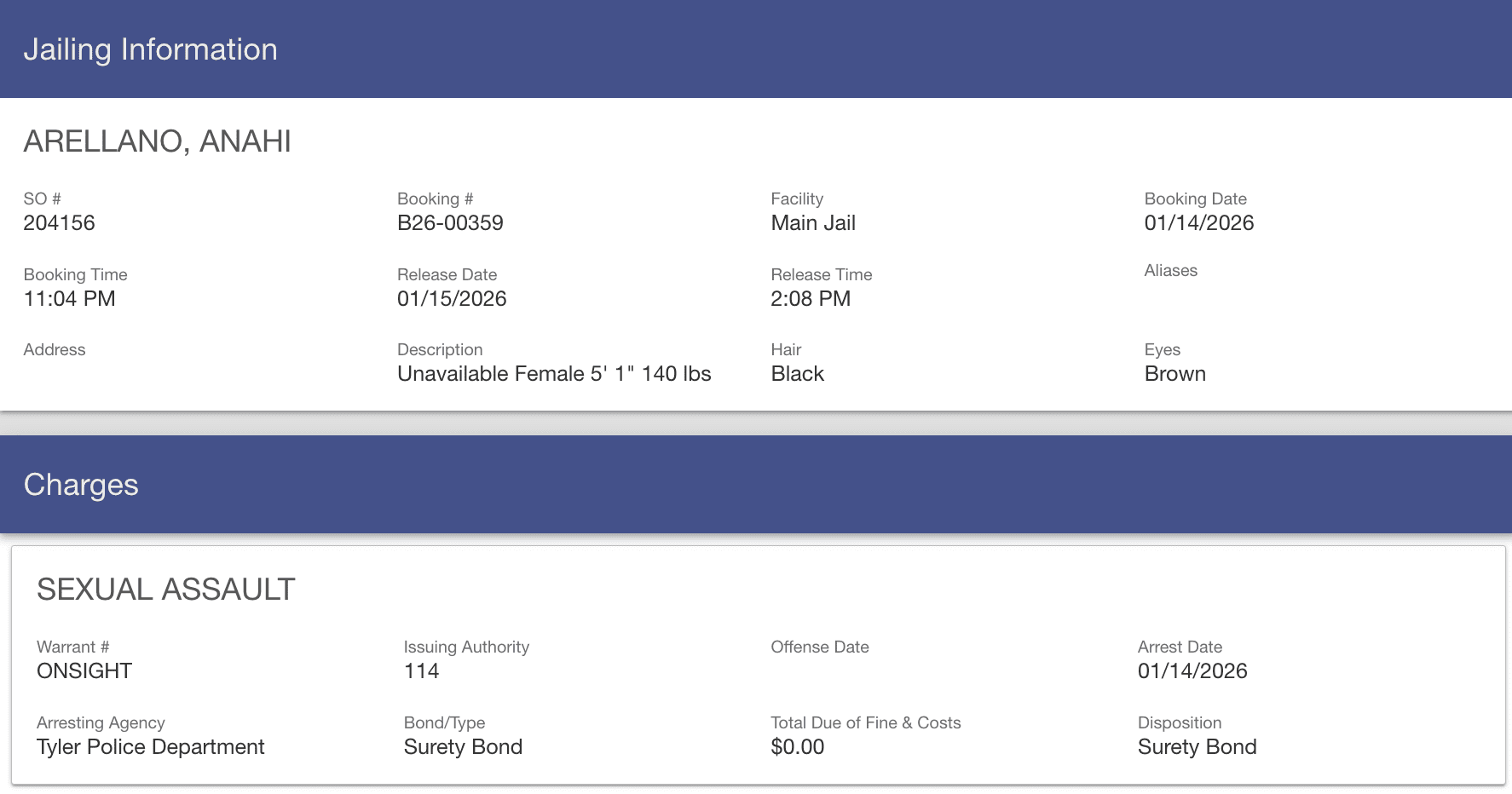Click booking date 01/14/2026 value

pos(1199,223)
